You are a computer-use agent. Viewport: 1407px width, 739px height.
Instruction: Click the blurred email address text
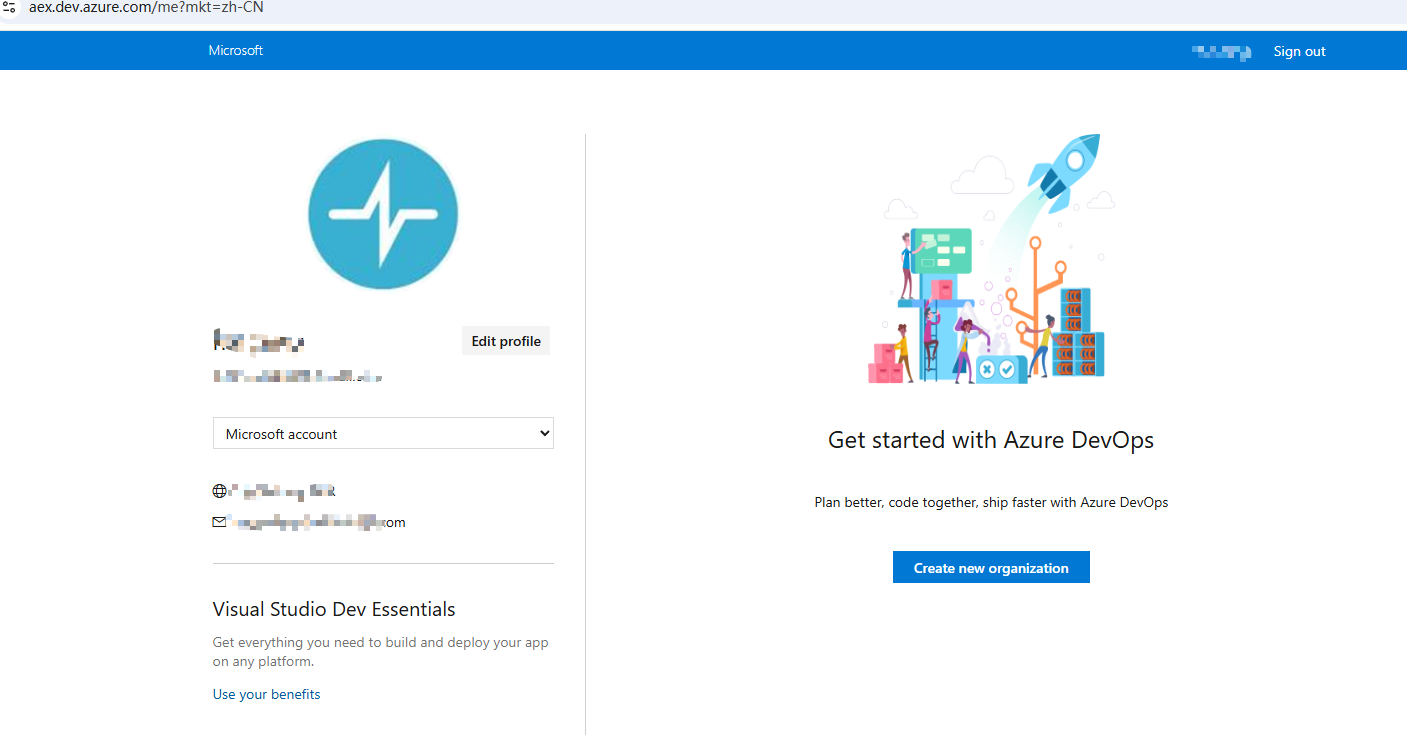click(x=317, y=522)
